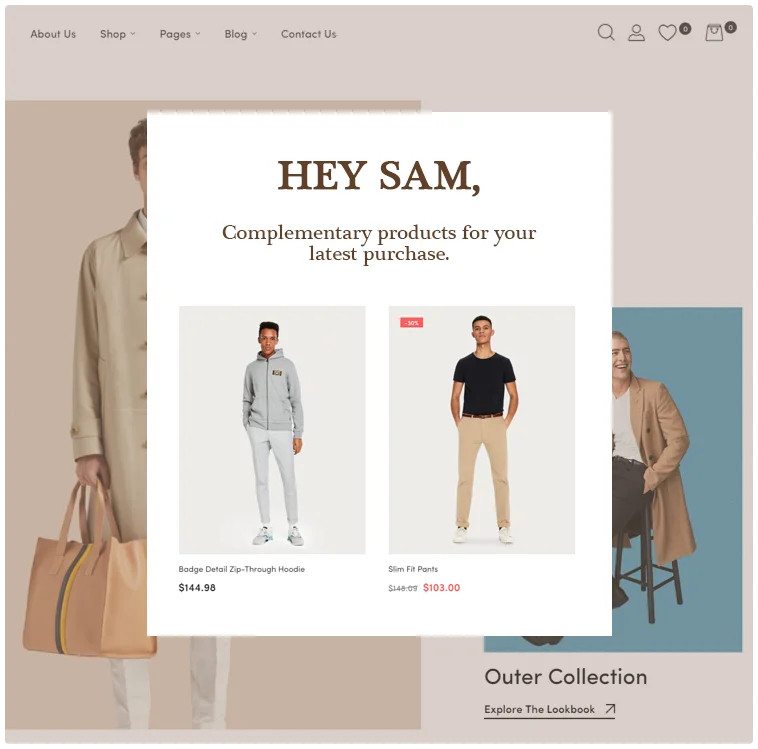Open the Badge Detail Zip-Through Hoodie link
The height and width of the screenshot is (749, 758).
tap(242, 569)
